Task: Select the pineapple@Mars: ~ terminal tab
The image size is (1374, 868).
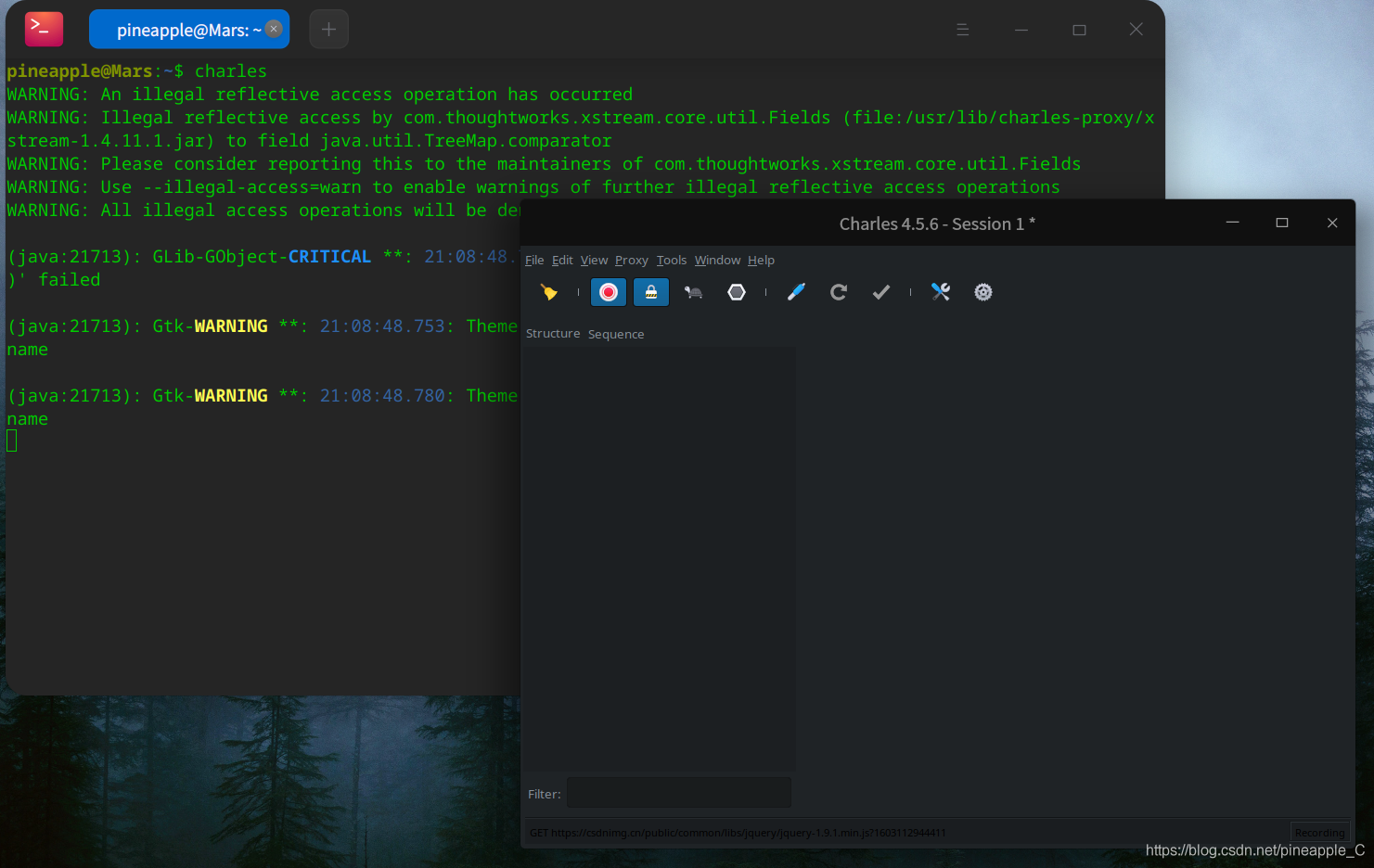Action: tap(189, 30)
